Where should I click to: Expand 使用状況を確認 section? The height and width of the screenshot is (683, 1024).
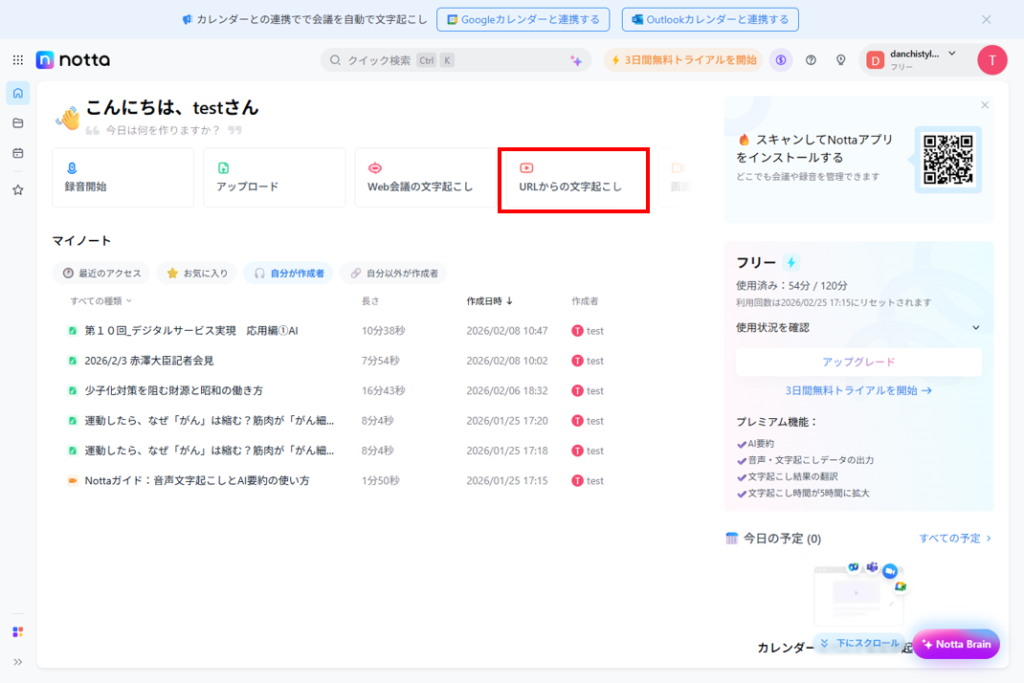pos(858,327)
